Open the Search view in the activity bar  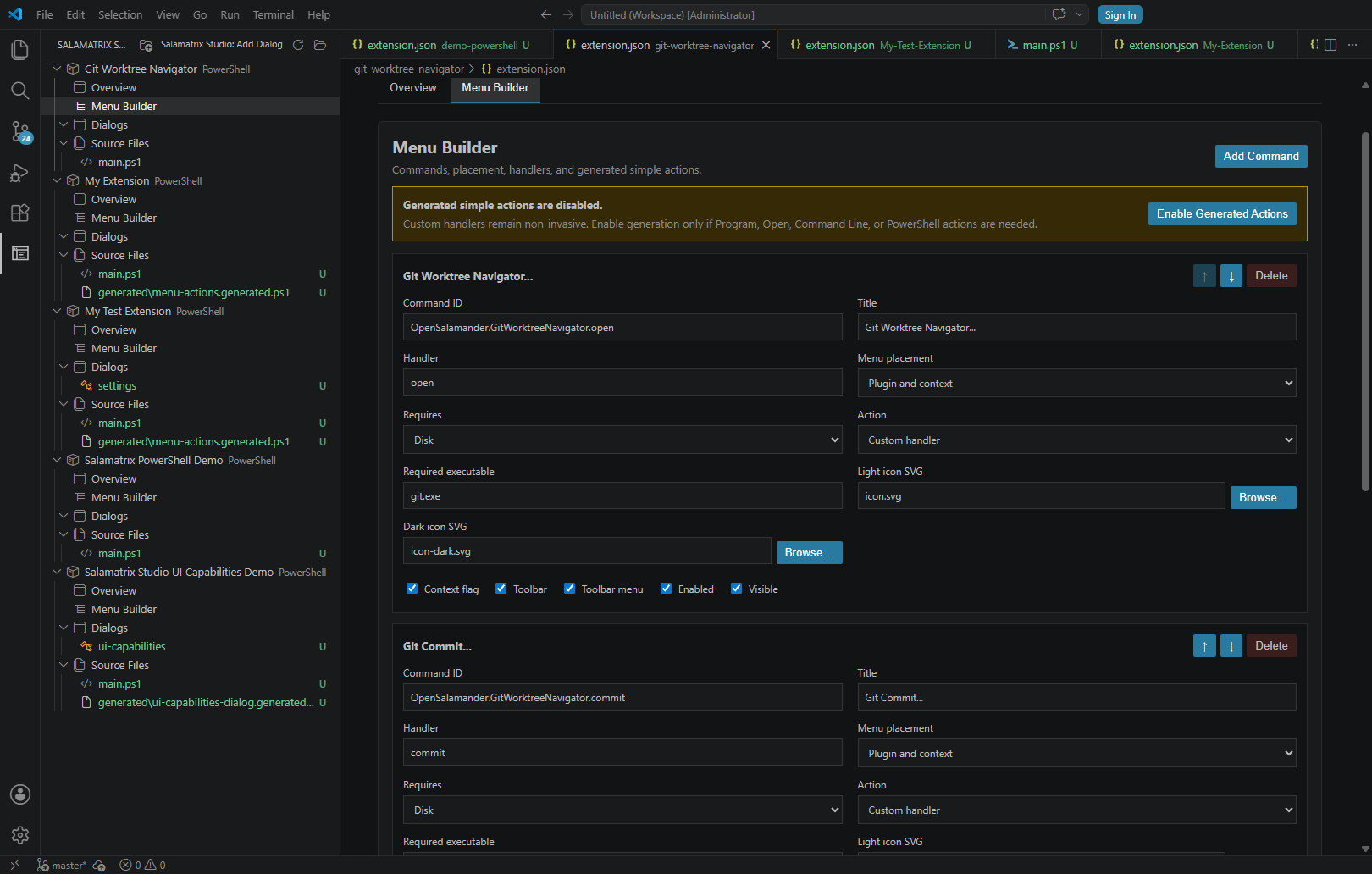(x=20, y=91)
